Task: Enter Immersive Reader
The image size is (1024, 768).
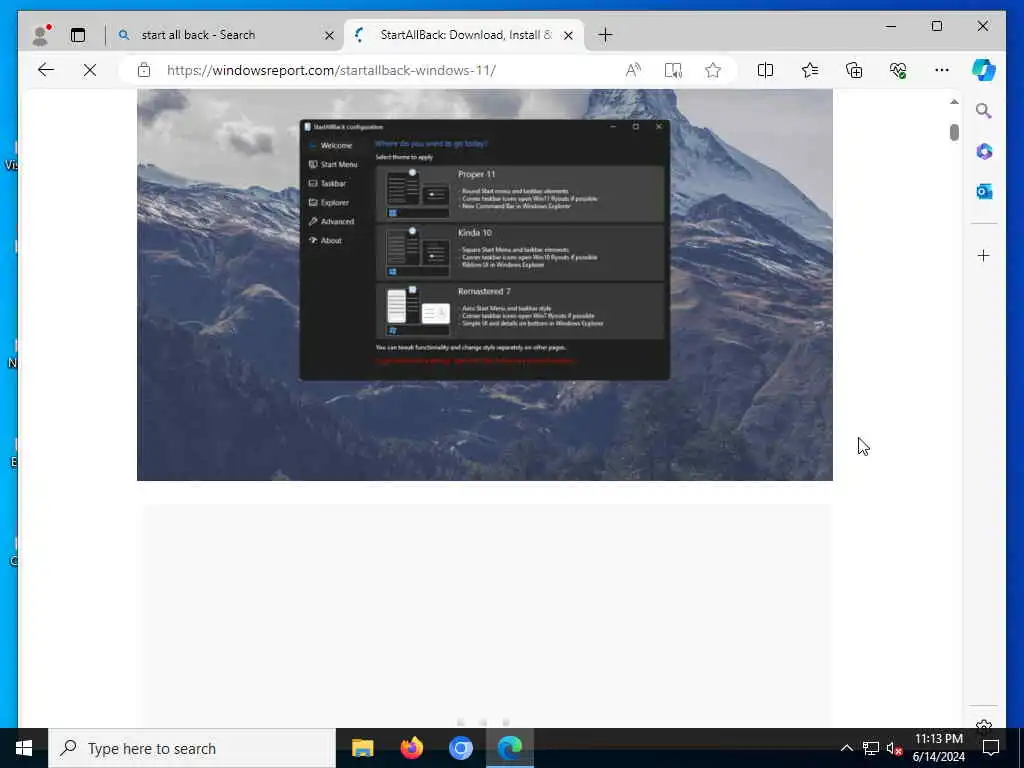Action: click(673, 70)
